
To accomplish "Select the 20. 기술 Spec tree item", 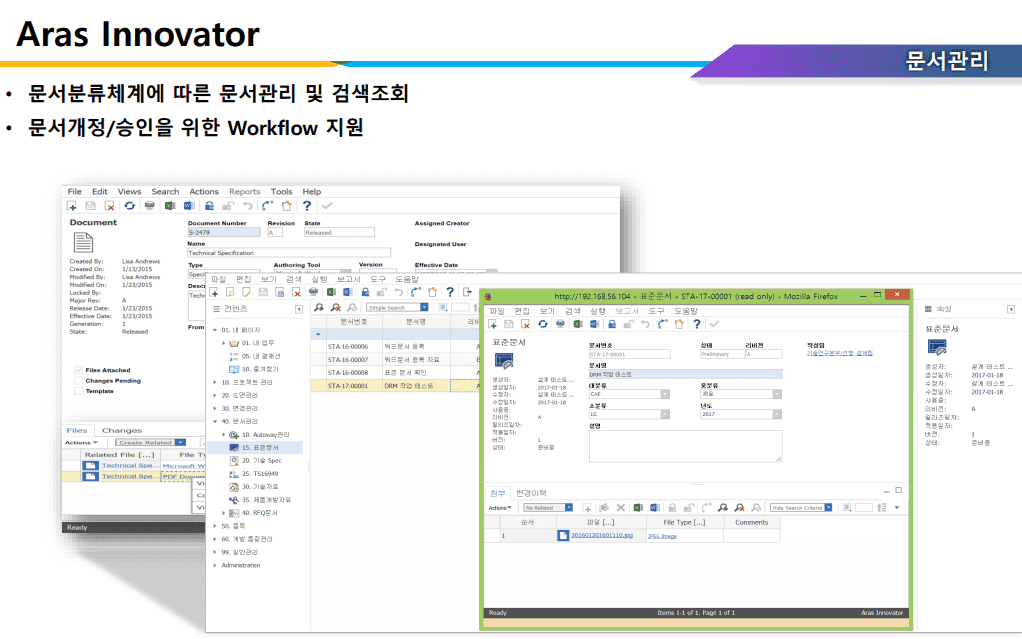I will (261, 461).
